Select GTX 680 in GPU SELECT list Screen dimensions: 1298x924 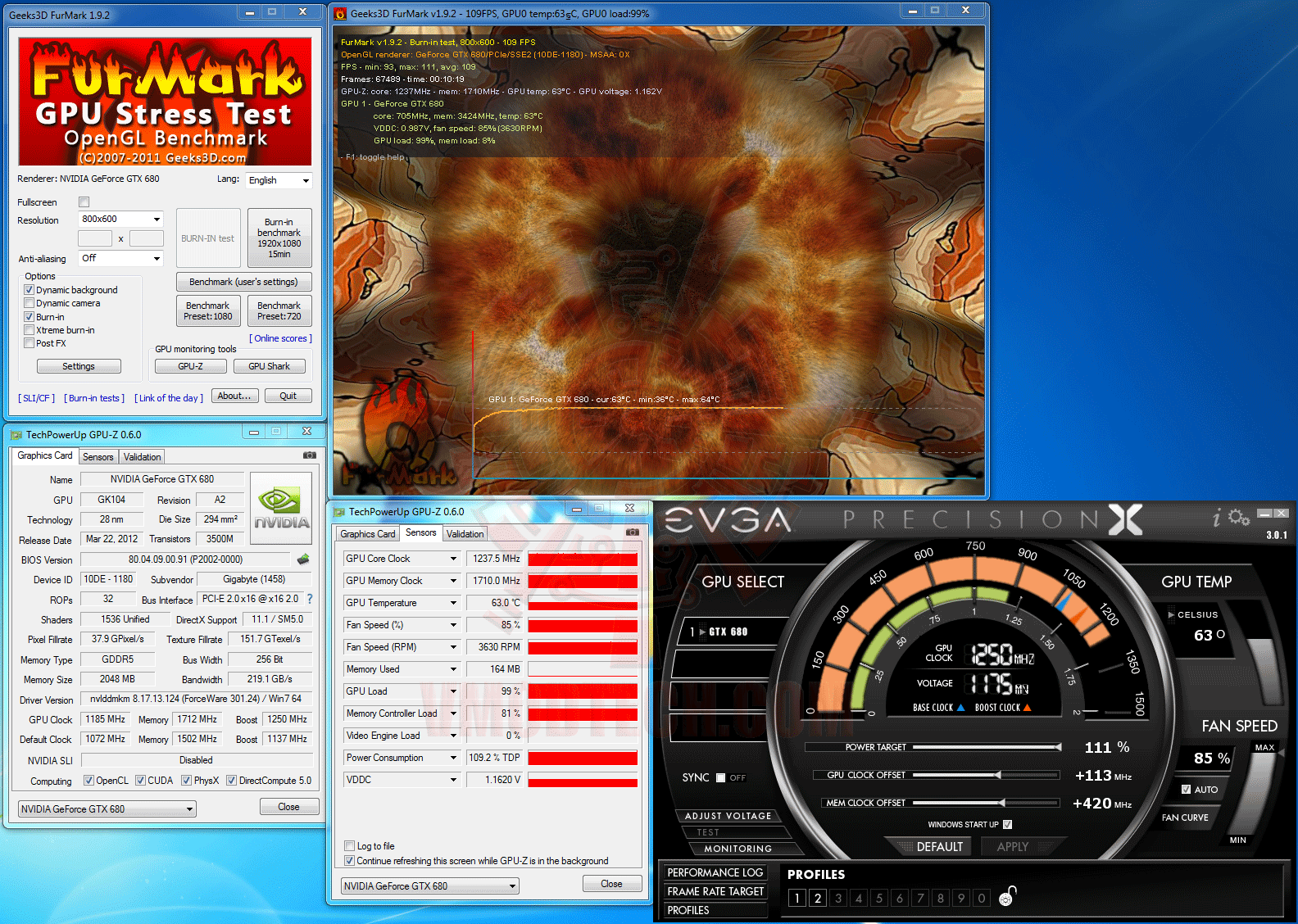pos(729,632)
